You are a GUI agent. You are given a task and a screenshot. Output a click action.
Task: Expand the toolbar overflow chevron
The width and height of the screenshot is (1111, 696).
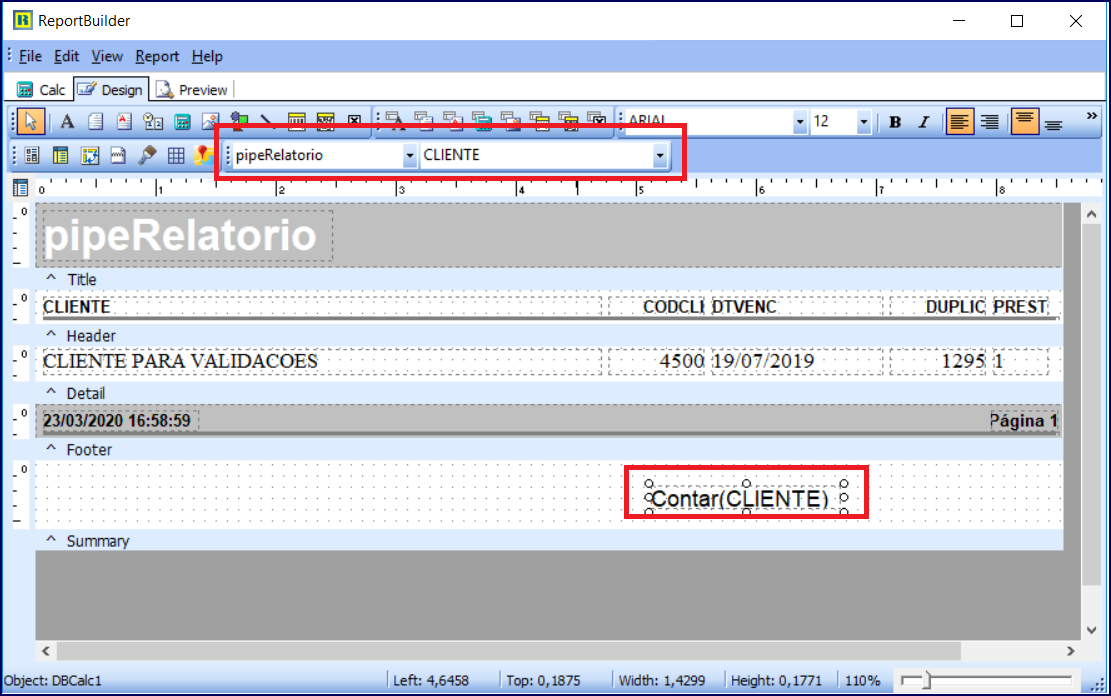[x=1092, y=116]
